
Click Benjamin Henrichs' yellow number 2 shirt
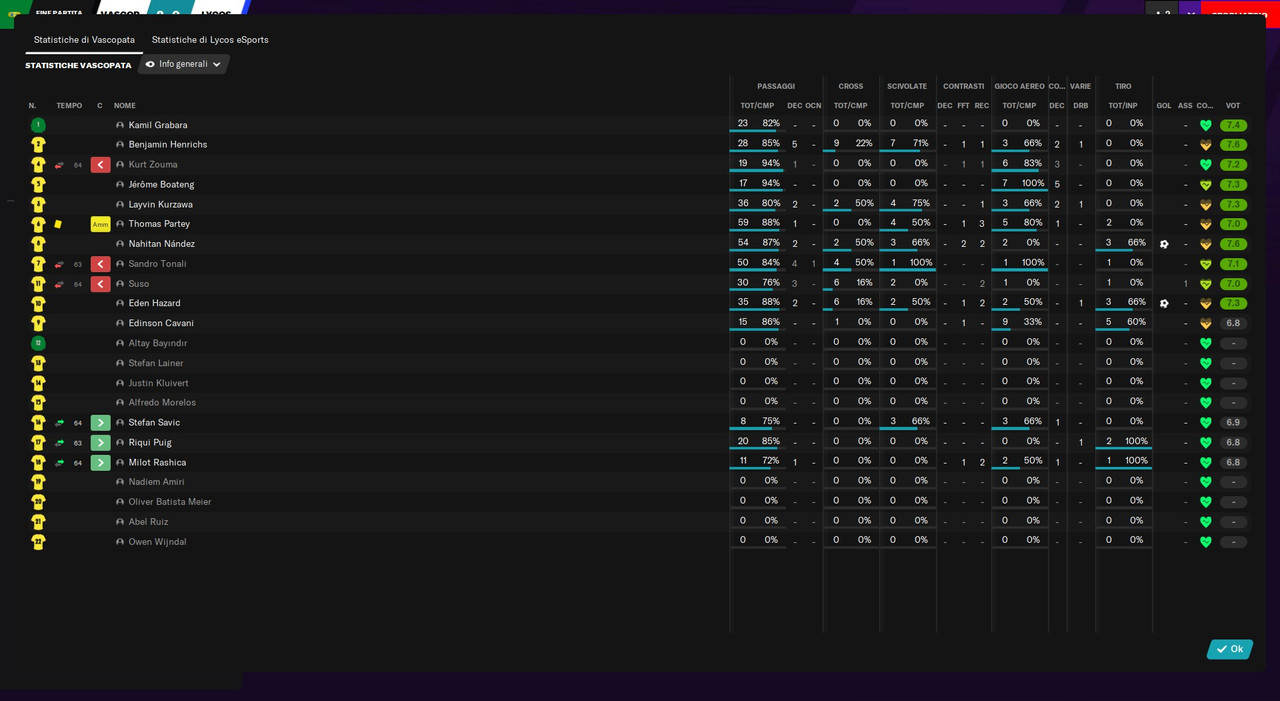coord(38,145)
